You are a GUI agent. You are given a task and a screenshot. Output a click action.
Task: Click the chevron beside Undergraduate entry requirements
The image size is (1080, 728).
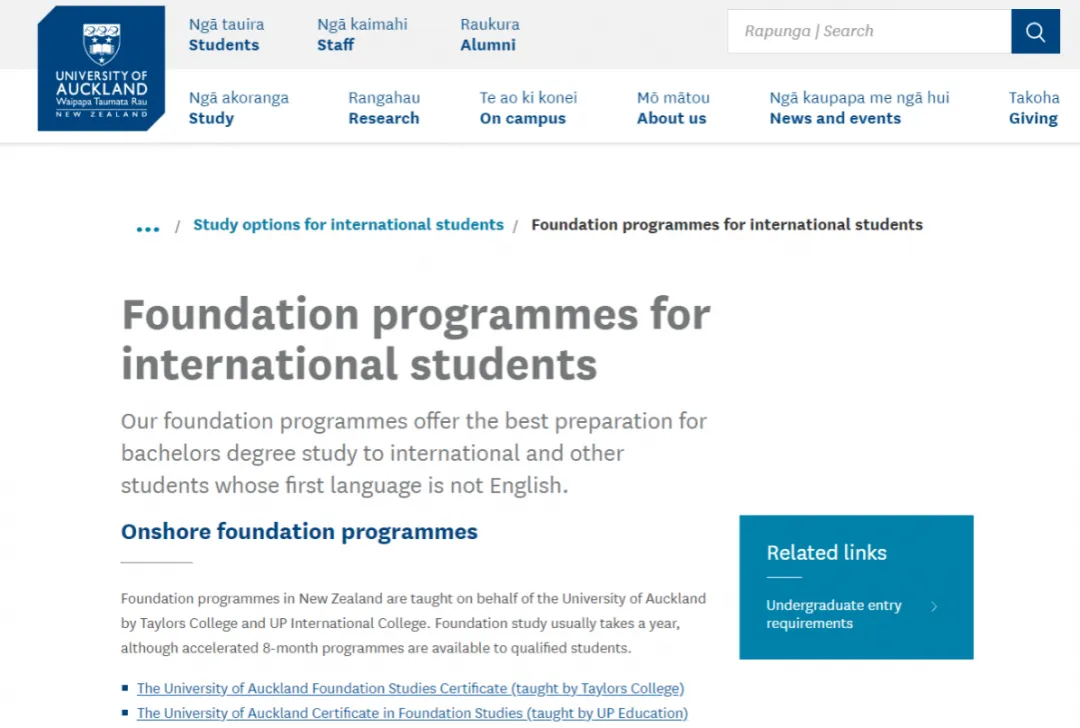[934, 607]
